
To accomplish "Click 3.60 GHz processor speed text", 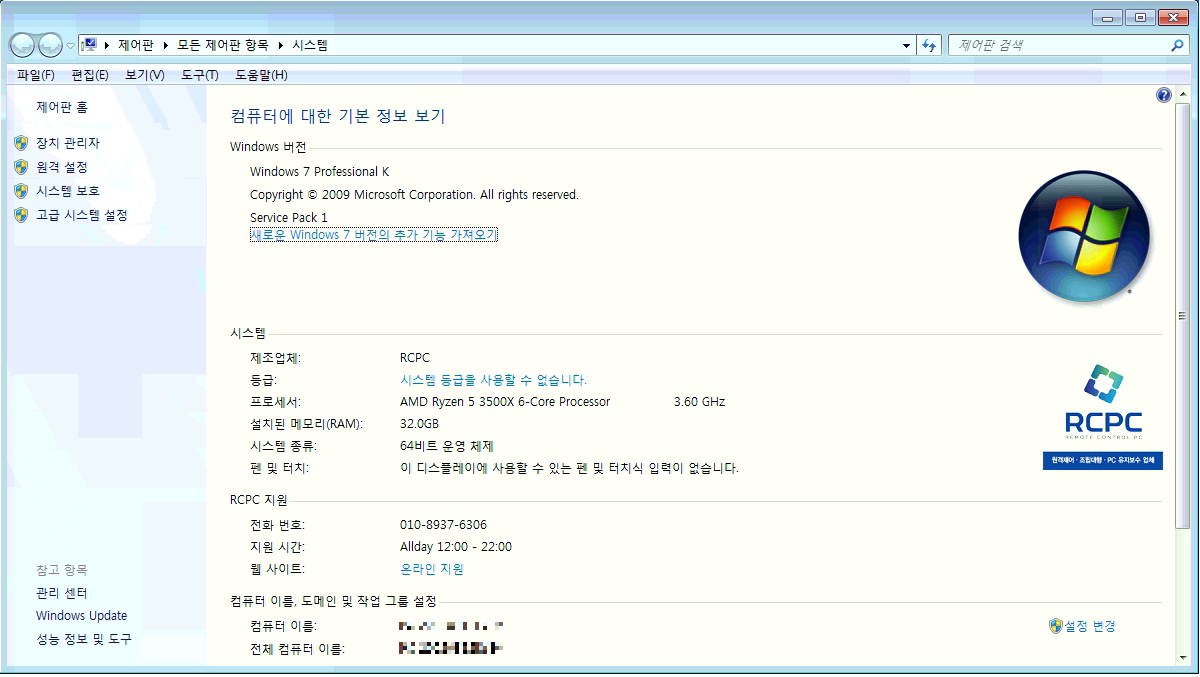I will click(700, 402).
